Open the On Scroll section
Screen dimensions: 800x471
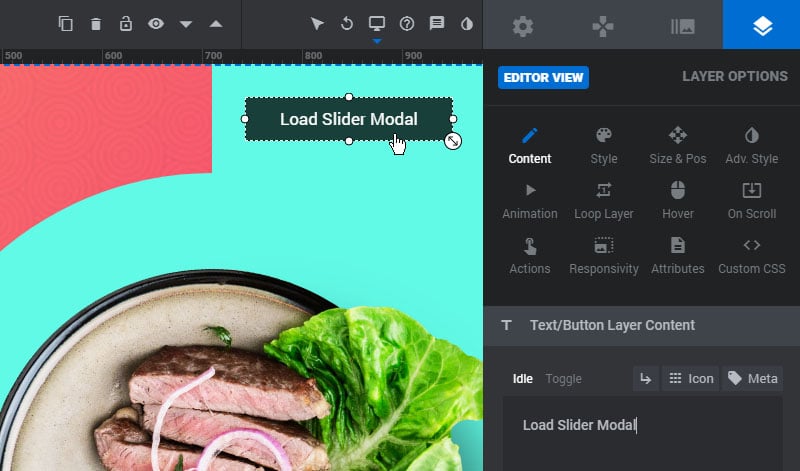[x=752, y=202]
